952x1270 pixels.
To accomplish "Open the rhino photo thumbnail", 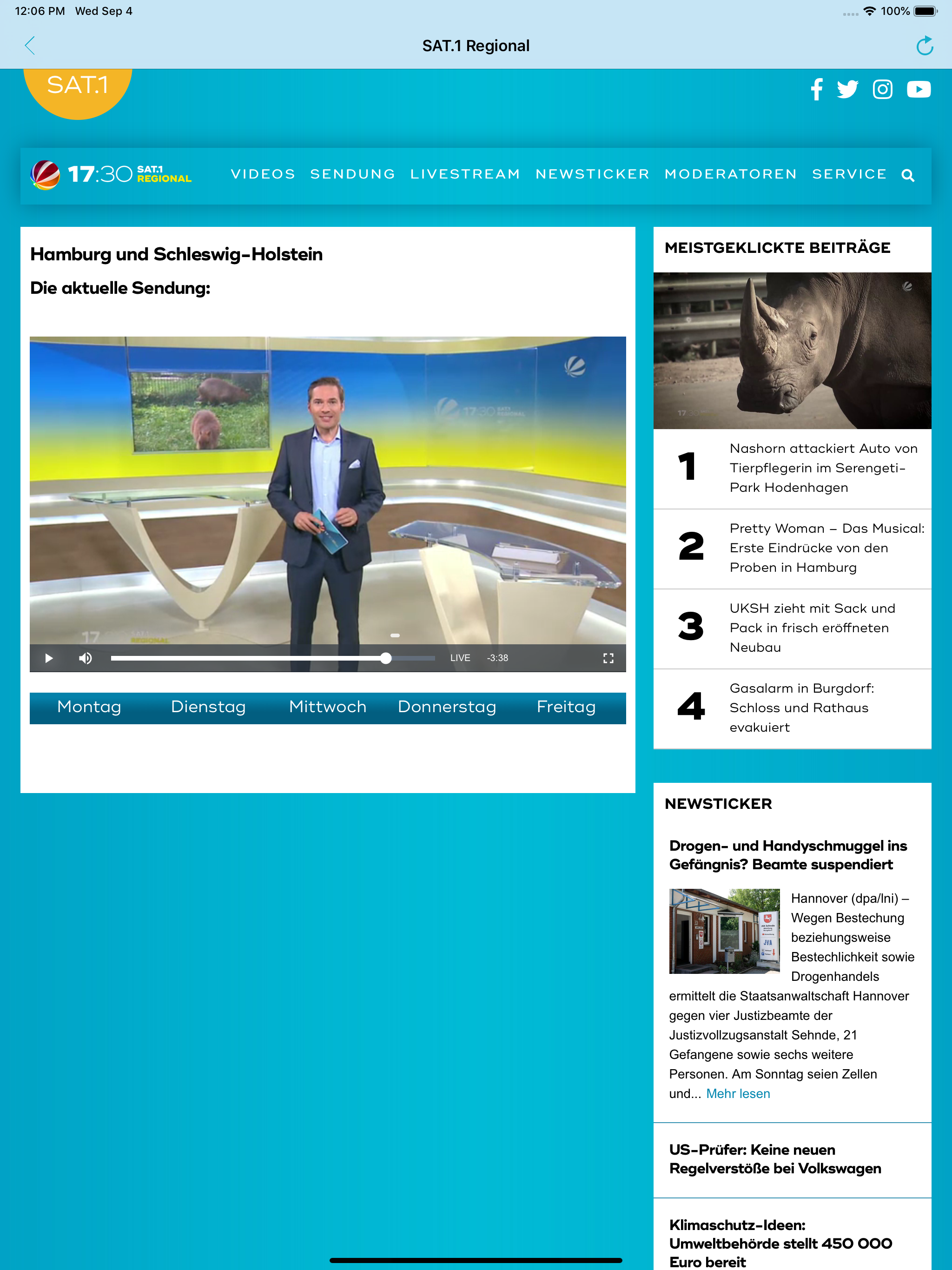I will click(793, 351).
